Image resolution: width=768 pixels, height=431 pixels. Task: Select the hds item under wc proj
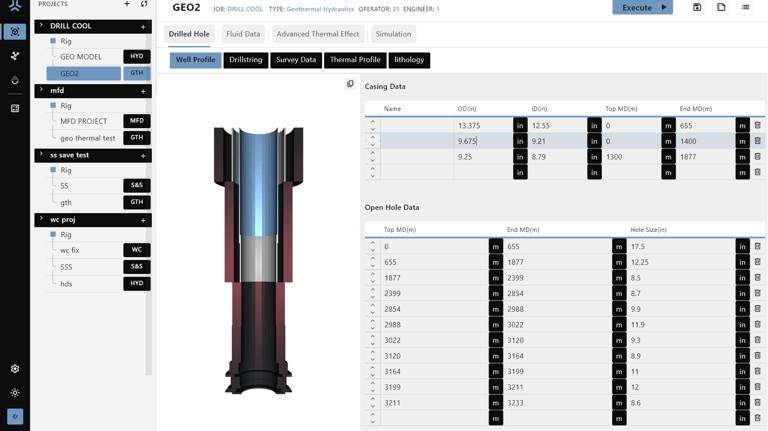coord(66,284)
